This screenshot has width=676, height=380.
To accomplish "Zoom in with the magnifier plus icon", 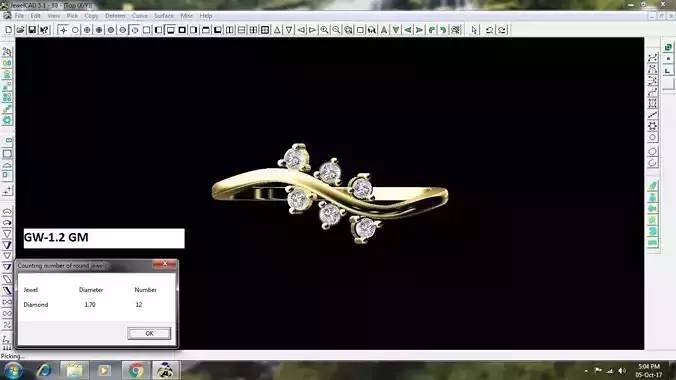I will pyautogui.click(x=324, y=30).
